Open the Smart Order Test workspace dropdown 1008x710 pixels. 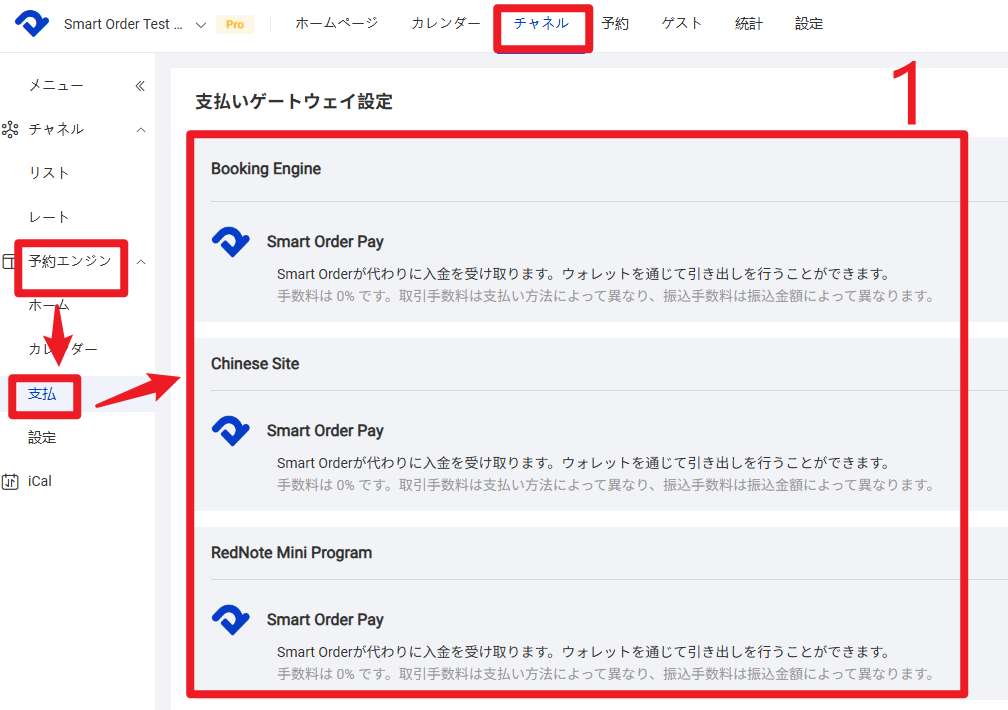point(199,23)
